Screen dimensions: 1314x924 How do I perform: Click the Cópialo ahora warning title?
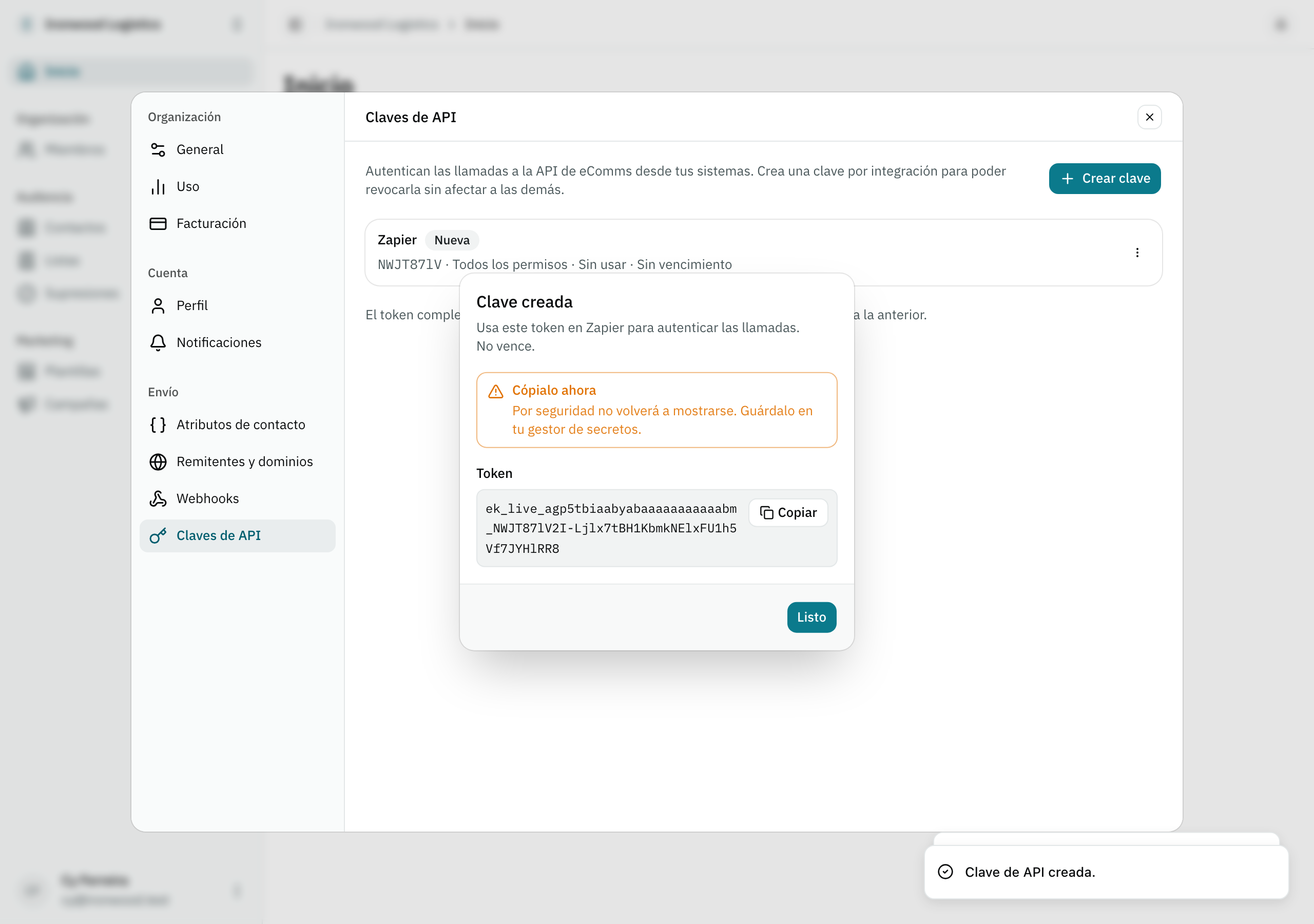553,391
